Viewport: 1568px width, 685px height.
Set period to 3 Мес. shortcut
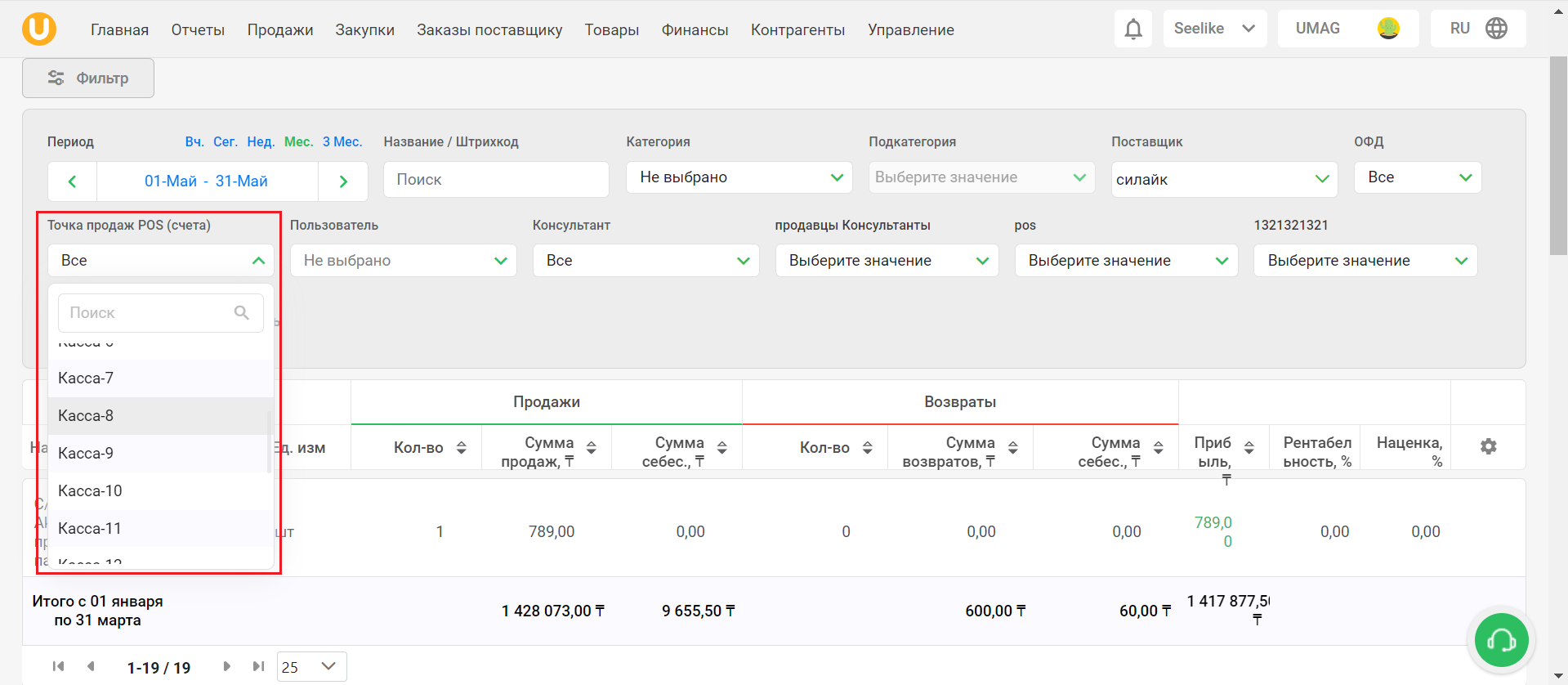point(342,141)
